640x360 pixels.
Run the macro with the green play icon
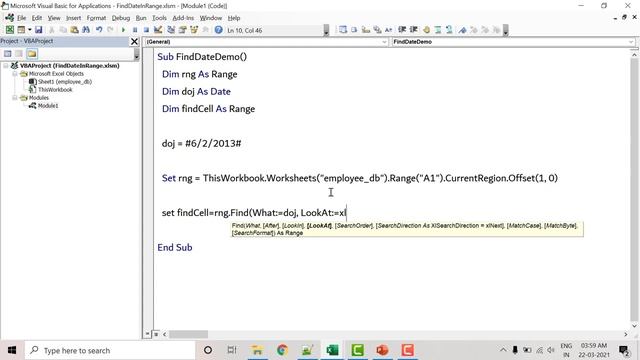pyautogui.click(x=123, y=30)
